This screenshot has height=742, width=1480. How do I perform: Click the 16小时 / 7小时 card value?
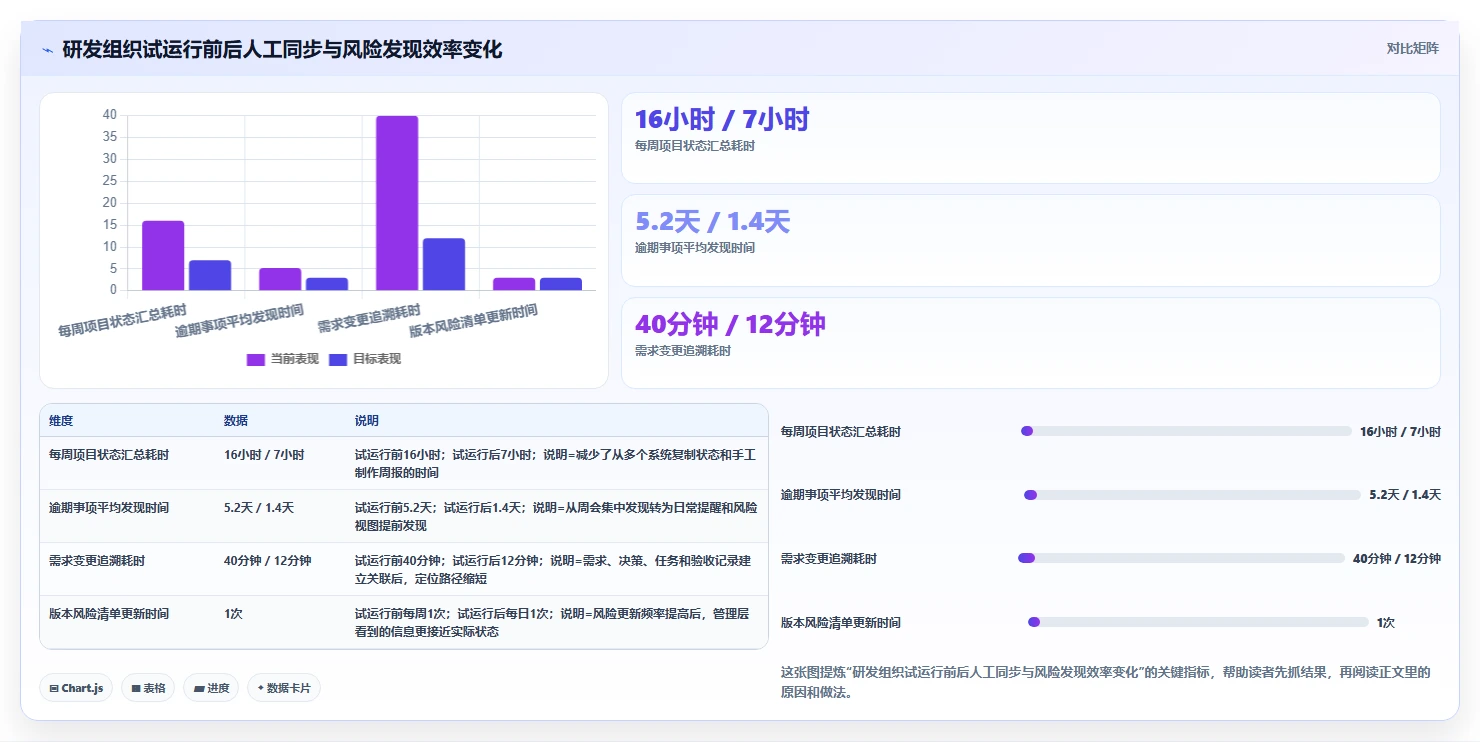[722, 120]
